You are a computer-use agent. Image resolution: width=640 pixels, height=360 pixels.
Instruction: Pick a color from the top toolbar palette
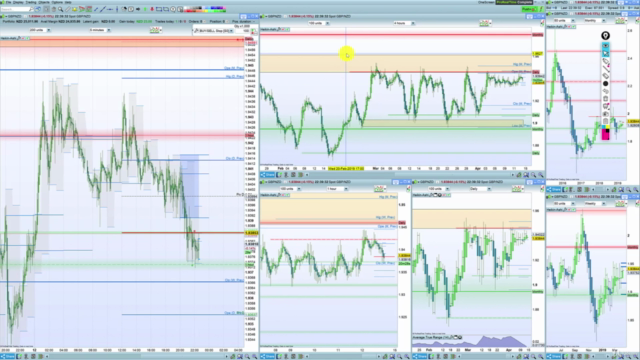click(x=205, y=9)
